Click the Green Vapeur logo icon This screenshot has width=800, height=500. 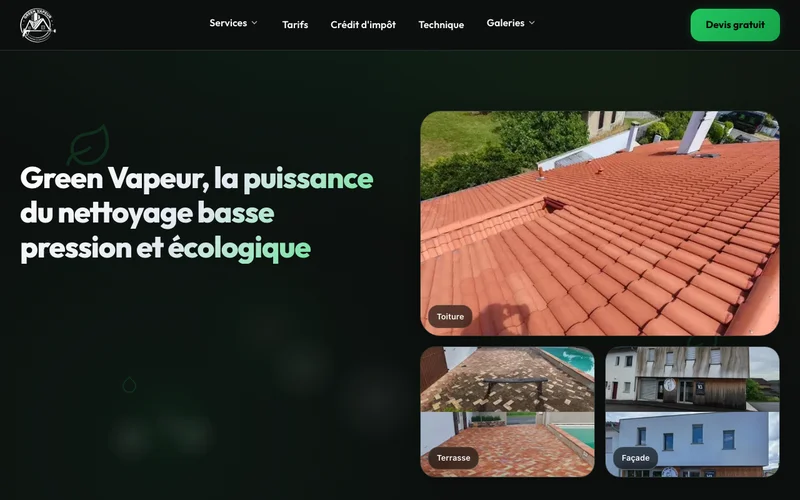pyautogui.click(x=37, y=25)
